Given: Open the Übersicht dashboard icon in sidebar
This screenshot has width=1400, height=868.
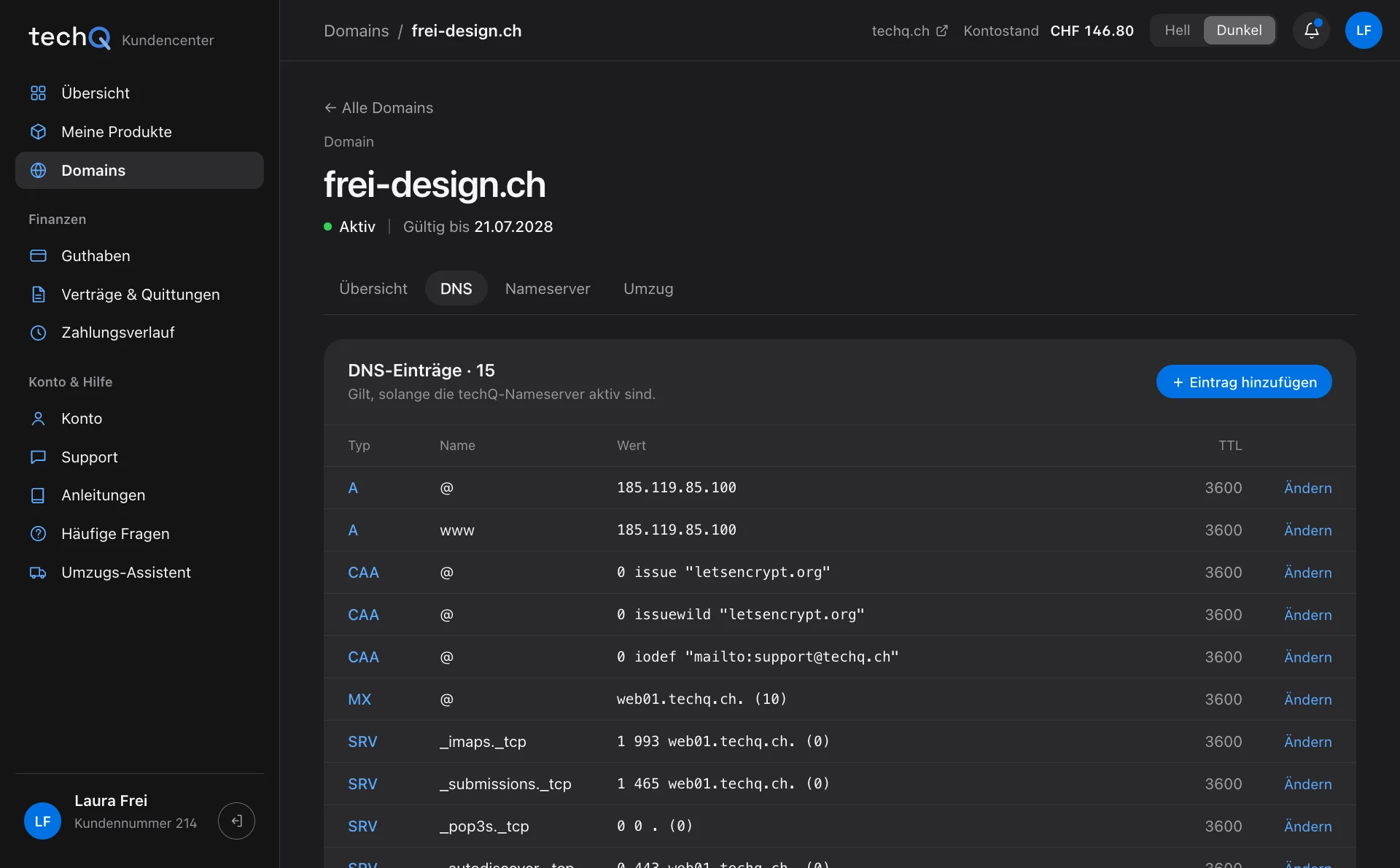Looking at the screenshot, I should [38, 93].
